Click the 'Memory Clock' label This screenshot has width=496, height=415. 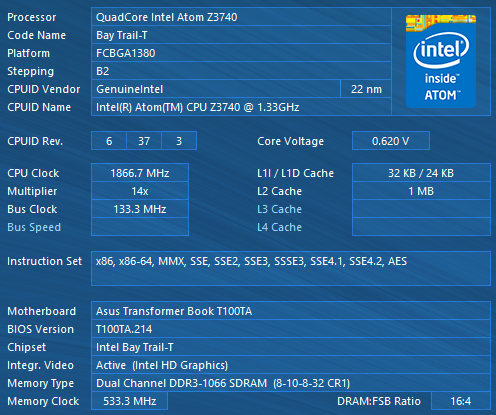(43, 401)
